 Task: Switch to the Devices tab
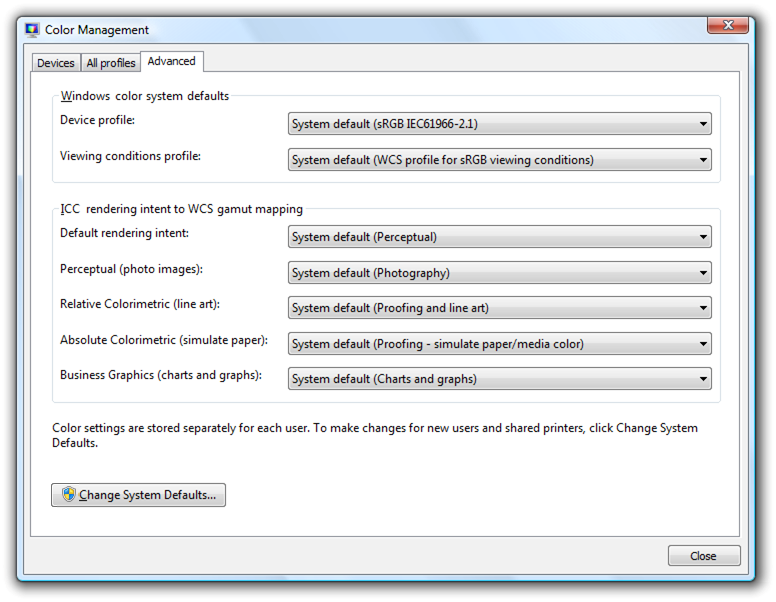(56, 63)
